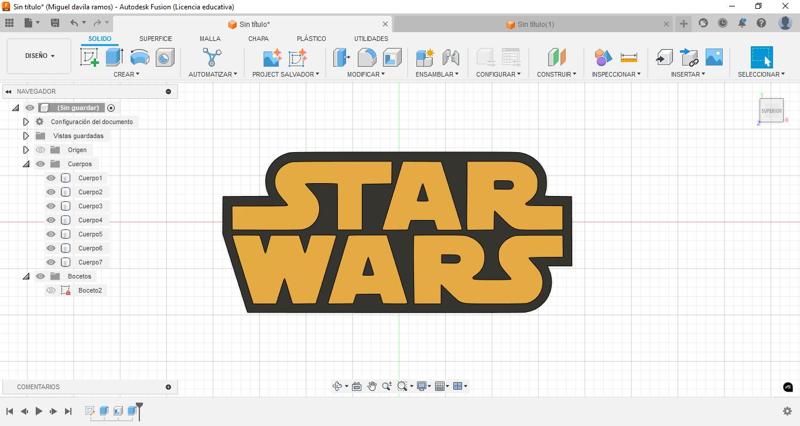800x426 pixels.
Task: Select the Measure tool icon
Action: tap(629, 57)
